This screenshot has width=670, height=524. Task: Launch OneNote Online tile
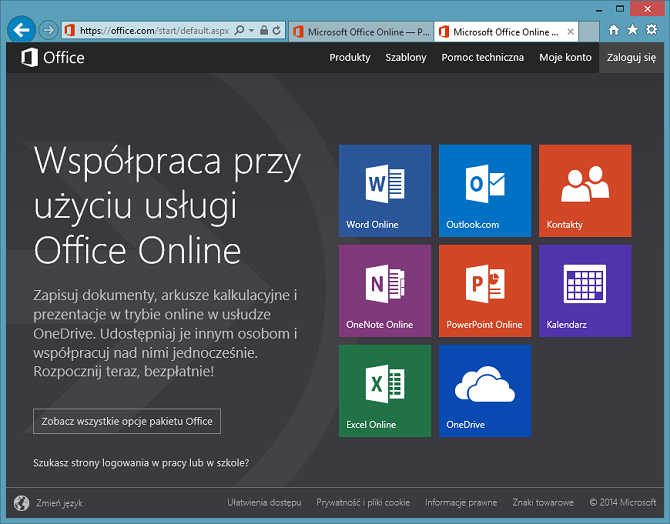pos(385,290)
